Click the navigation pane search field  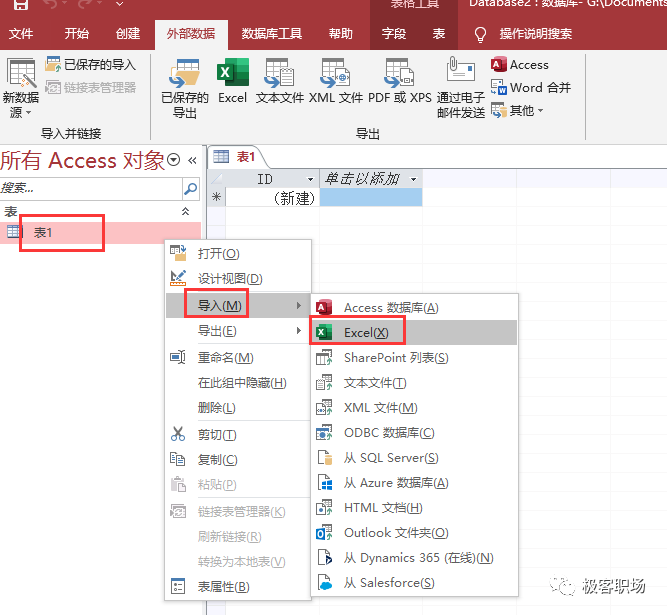point(91,188)
